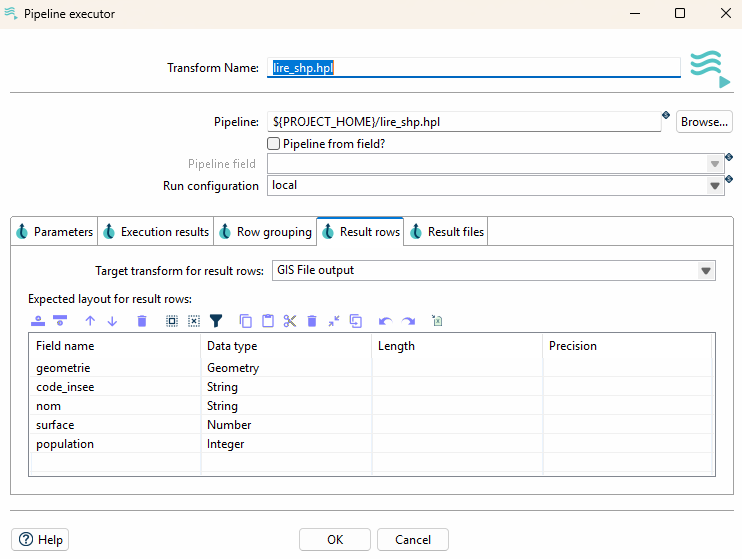The height and width of the screenshot is (559, 742).
Task: Click the scissors cut icon
Action: point(290,321)
